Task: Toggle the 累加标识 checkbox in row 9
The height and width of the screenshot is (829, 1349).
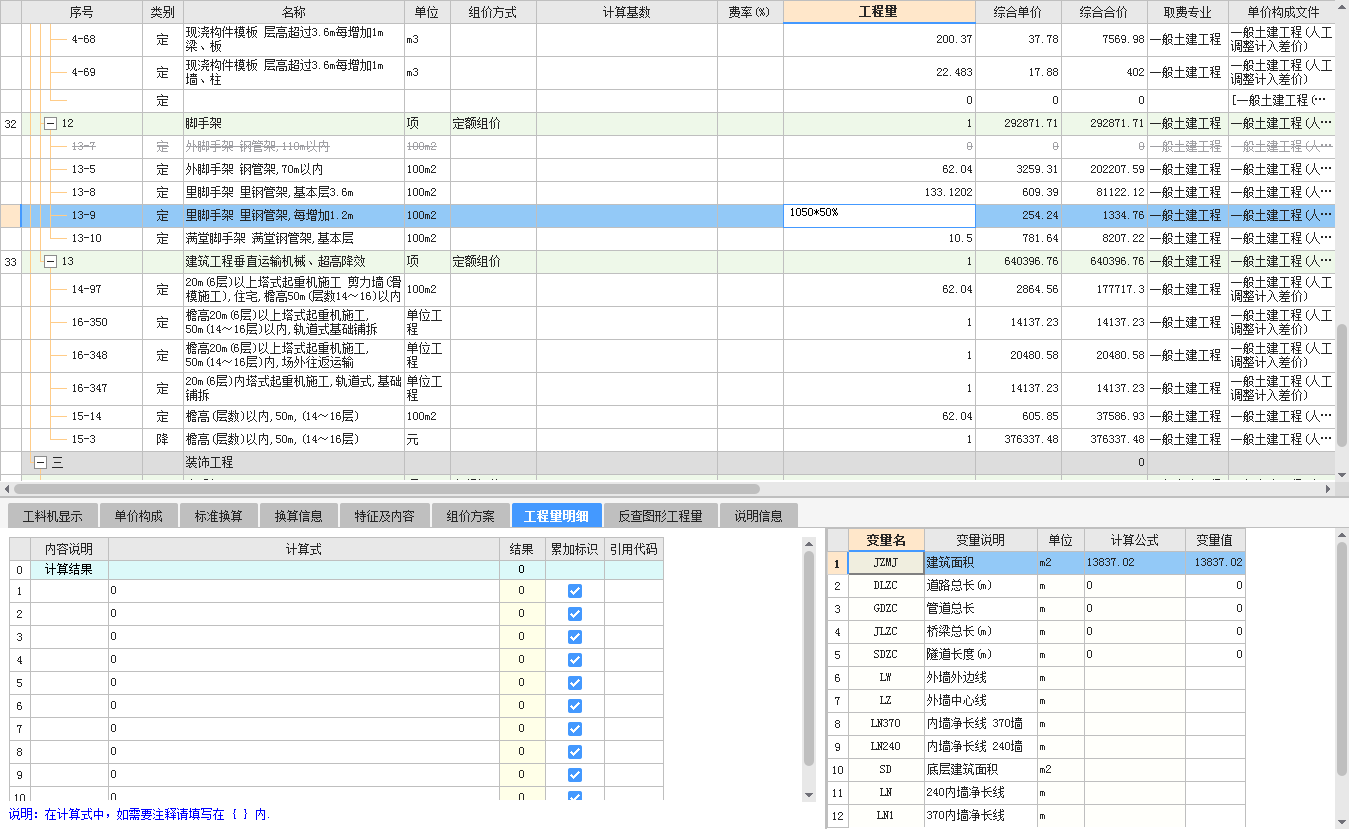Action: [574, 775]
